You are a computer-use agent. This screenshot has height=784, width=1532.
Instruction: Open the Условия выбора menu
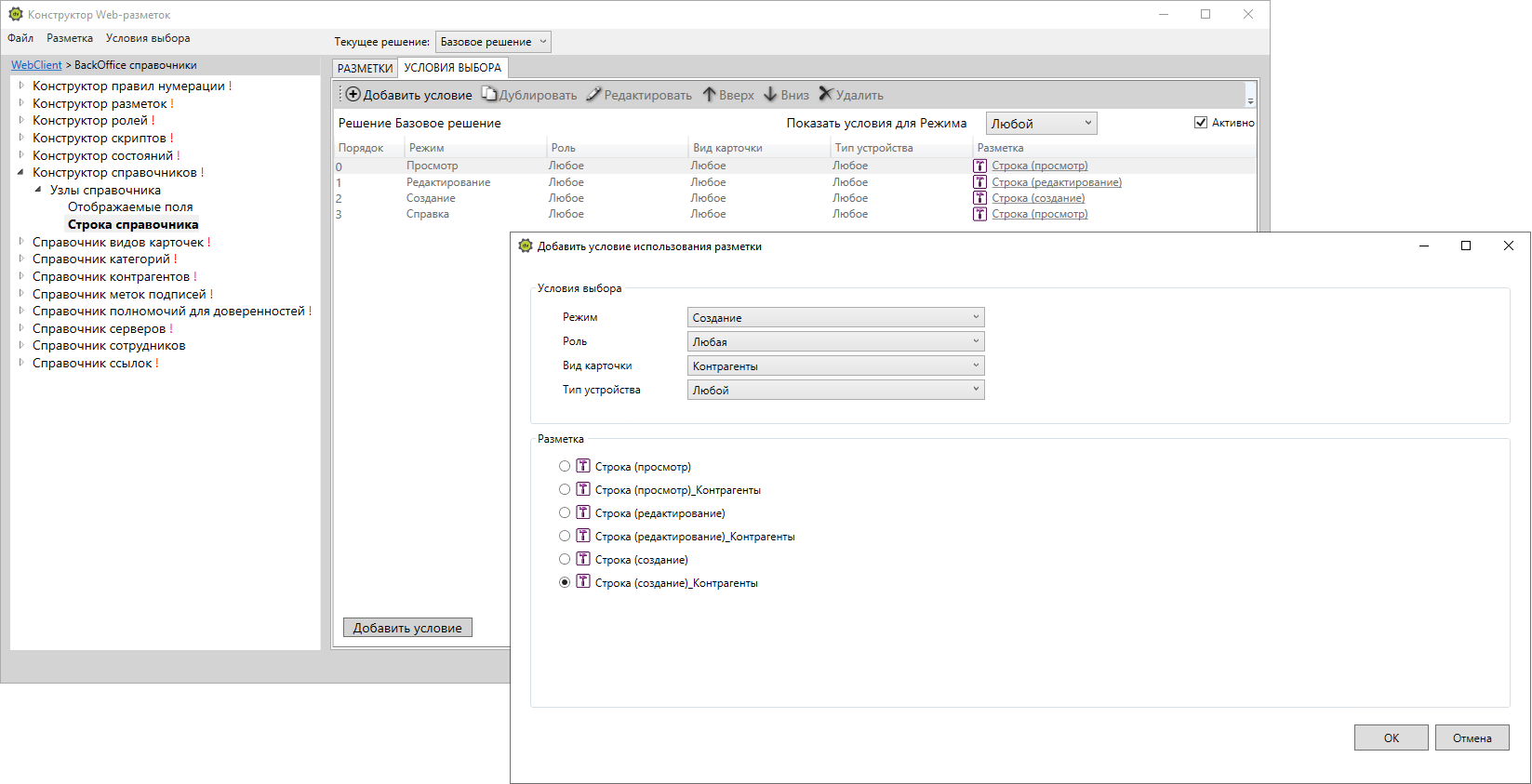pyautogui.click(x=148, y=38)
